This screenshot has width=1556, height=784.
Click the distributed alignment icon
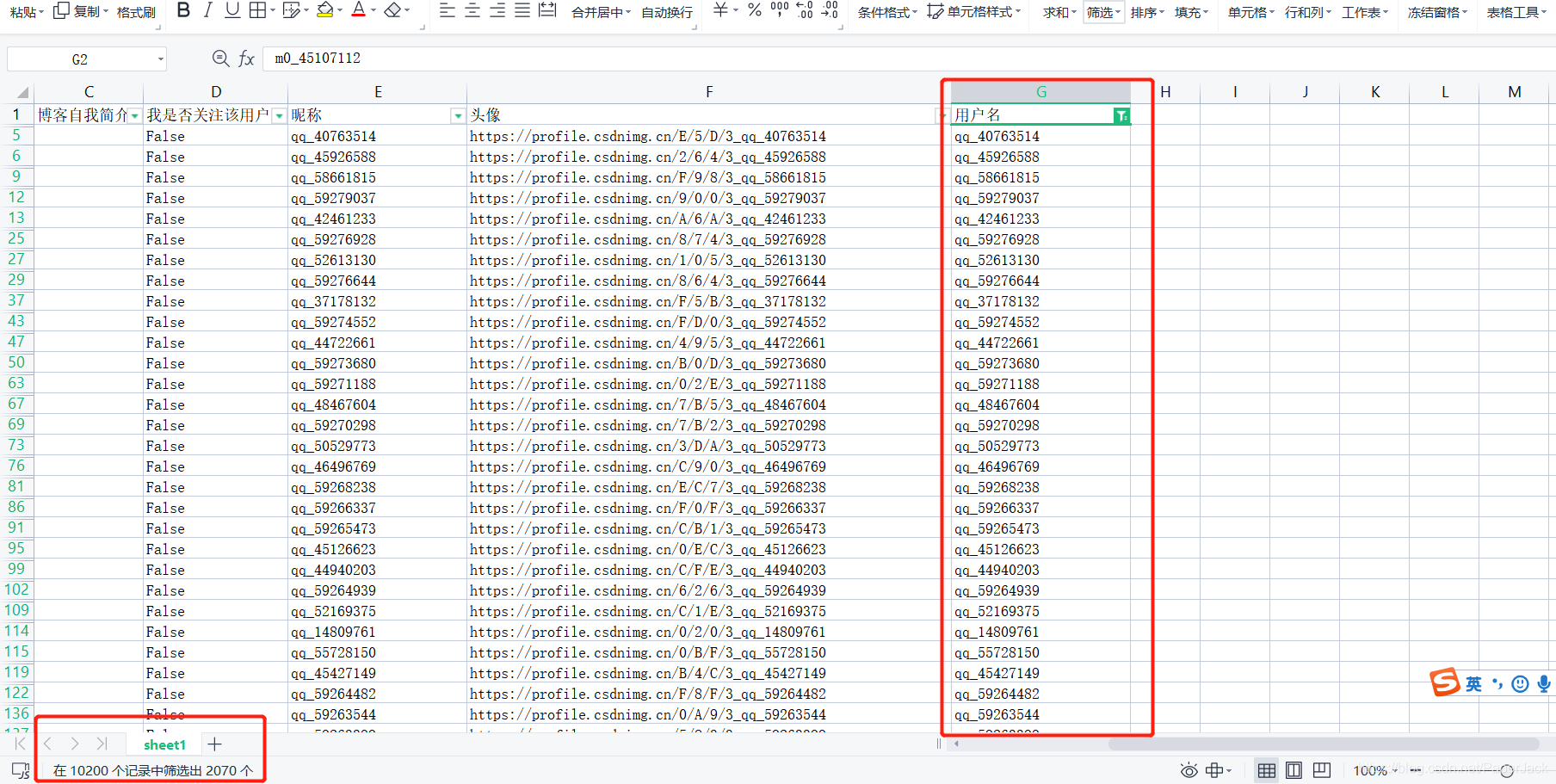click(x=547, y=10)
